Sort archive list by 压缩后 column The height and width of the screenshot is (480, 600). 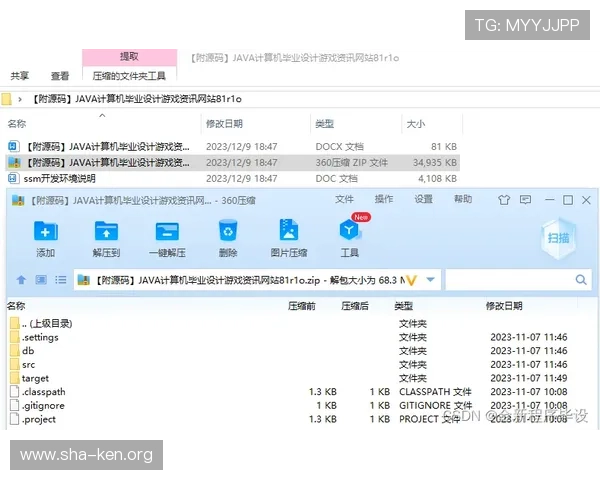click(x=355, y=306)
